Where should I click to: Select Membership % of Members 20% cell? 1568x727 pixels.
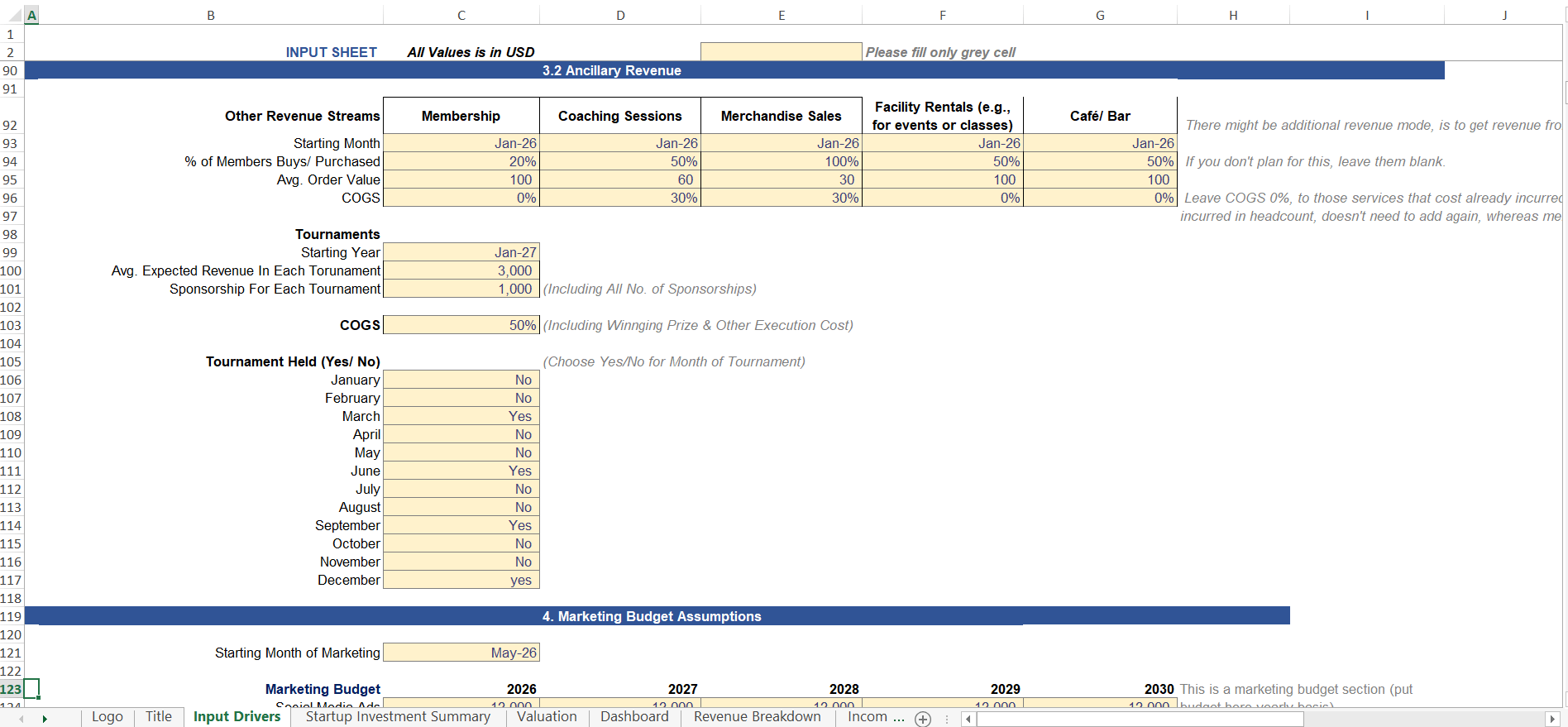click(x=461, y=161)
